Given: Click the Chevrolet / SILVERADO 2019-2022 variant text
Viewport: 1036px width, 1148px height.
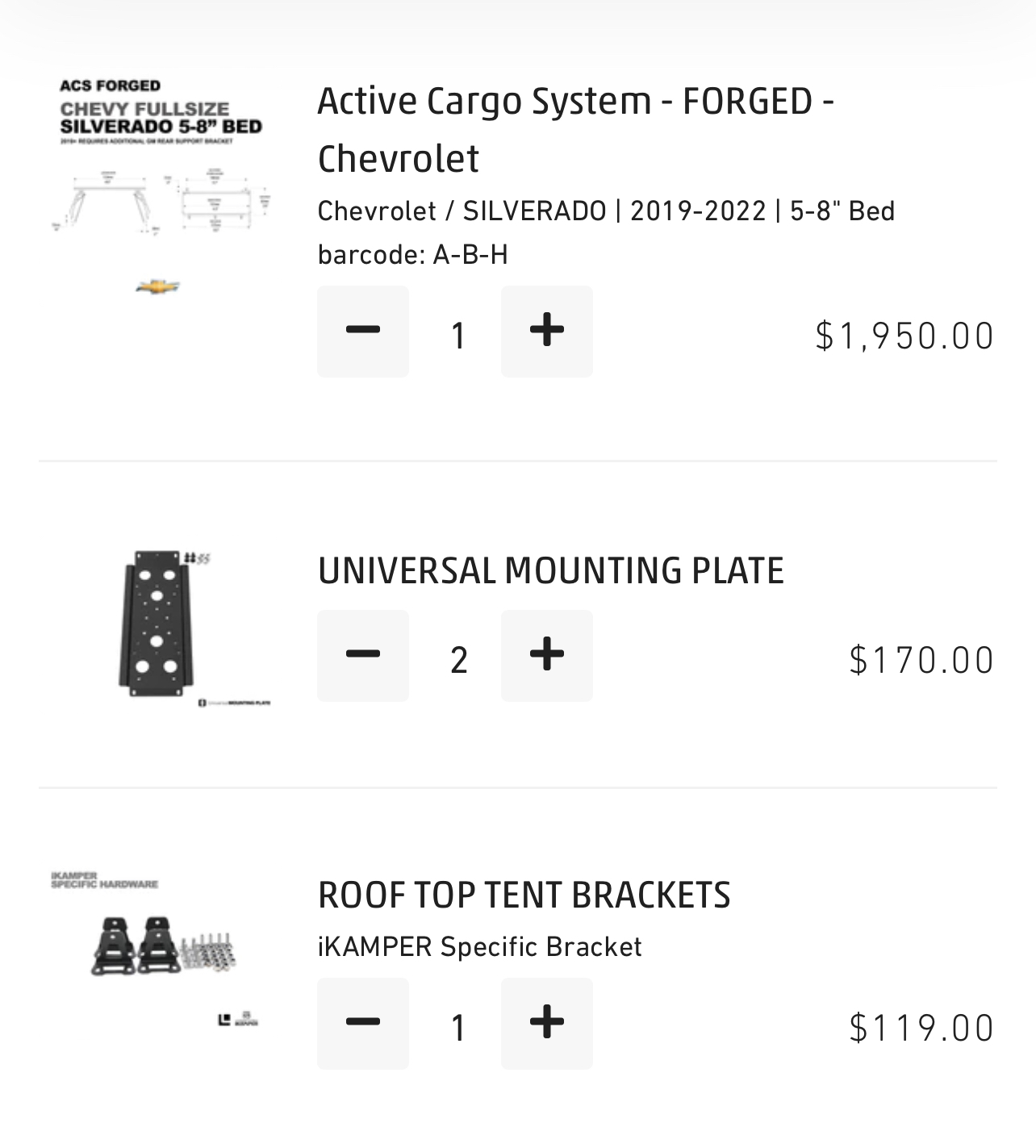Looking at the screenshot, I should click(x=606, y=211).
